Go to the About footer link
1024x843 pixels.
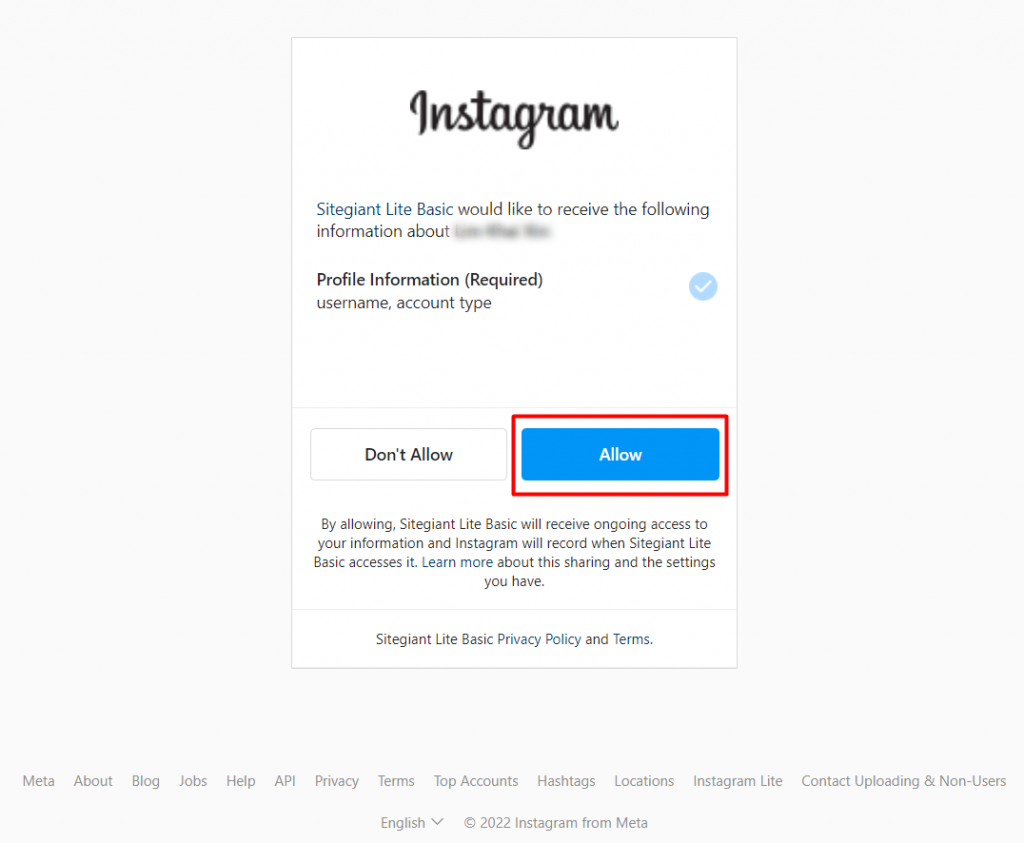[93, 781]
